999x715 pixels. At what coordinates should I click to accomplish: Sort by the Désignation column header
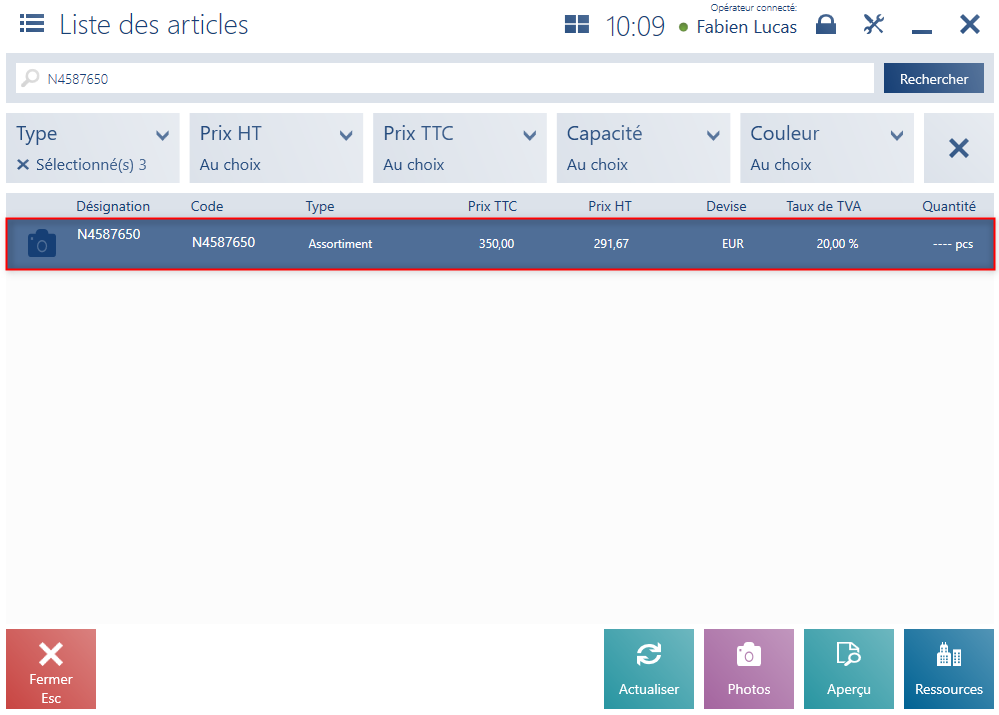click(x=113, y=206)
